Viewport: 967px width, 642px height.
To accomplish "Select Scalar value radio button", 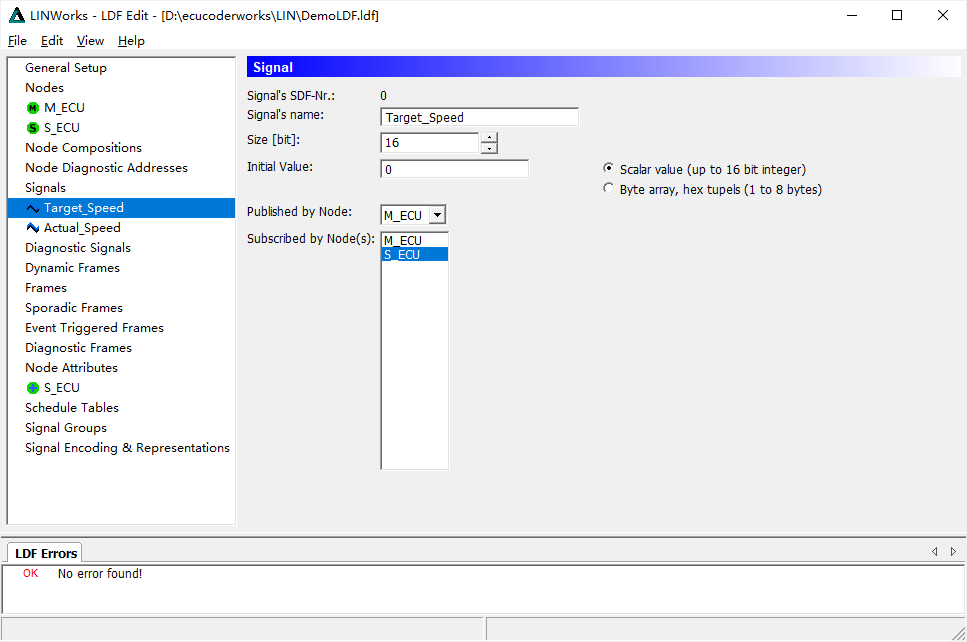I will click(609, 168).
